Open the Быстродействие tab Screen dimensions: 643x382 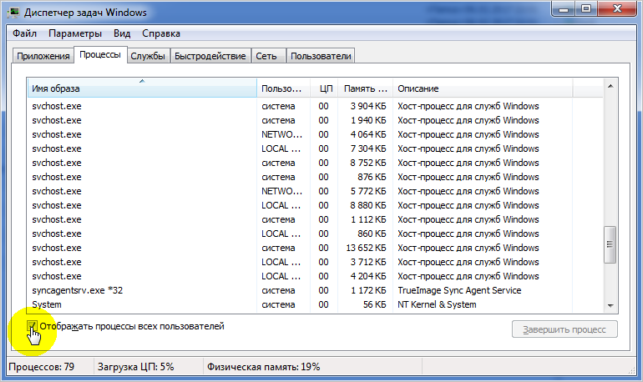click(x=210, y=56)
